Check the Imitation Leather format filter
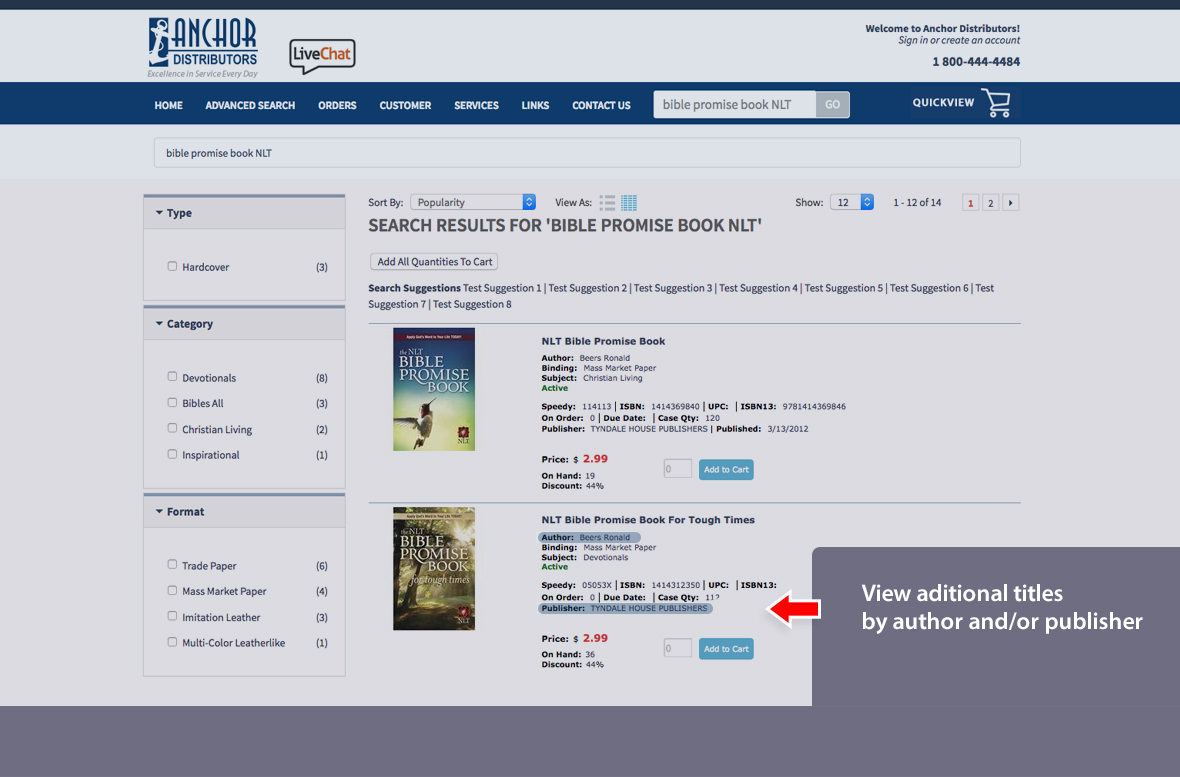The image size is (1180, 777). coord(172,616)
